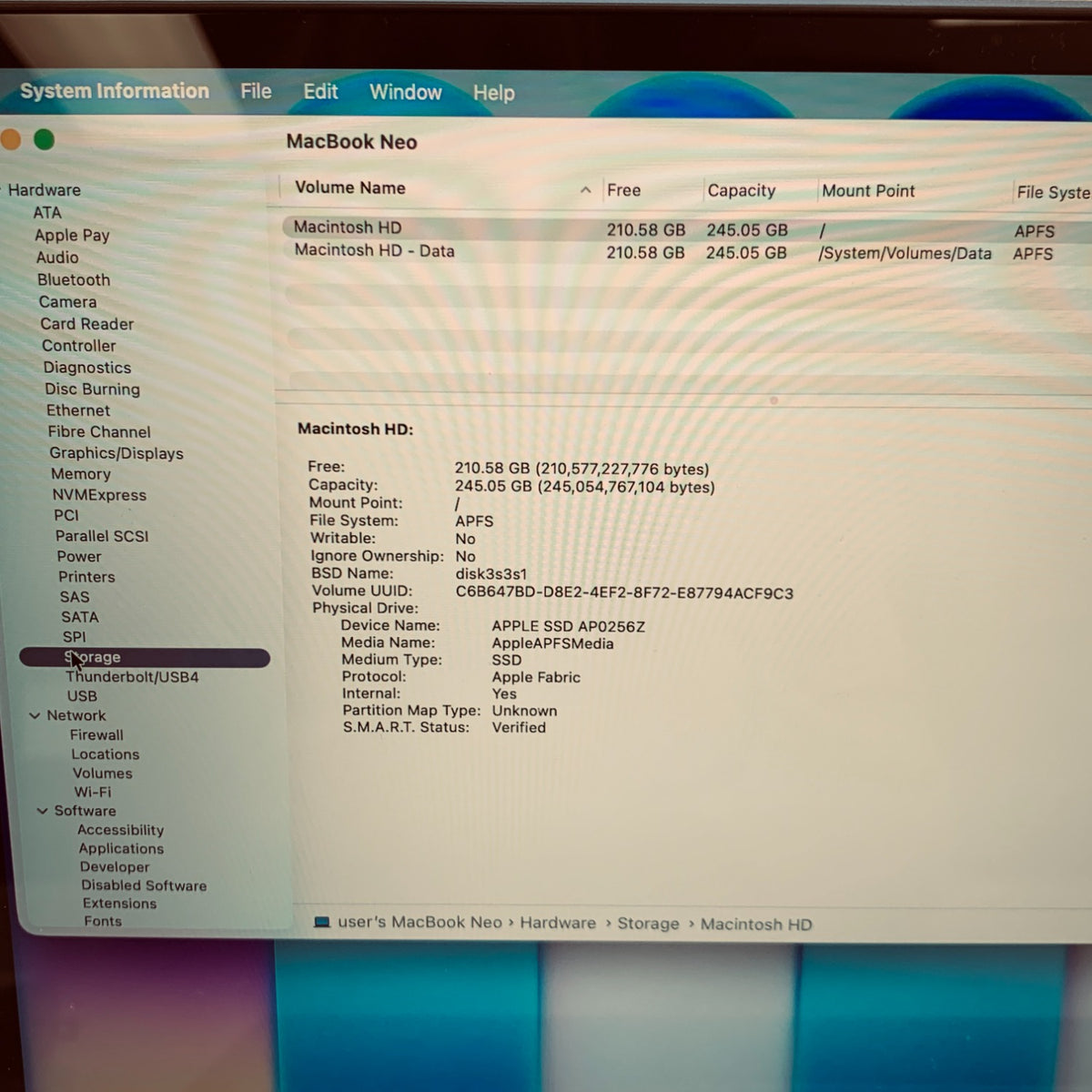The height and width of the screenshot is (1092, 1092).
Task: Select Wi-Fi under Network
Action: (93, 793)
